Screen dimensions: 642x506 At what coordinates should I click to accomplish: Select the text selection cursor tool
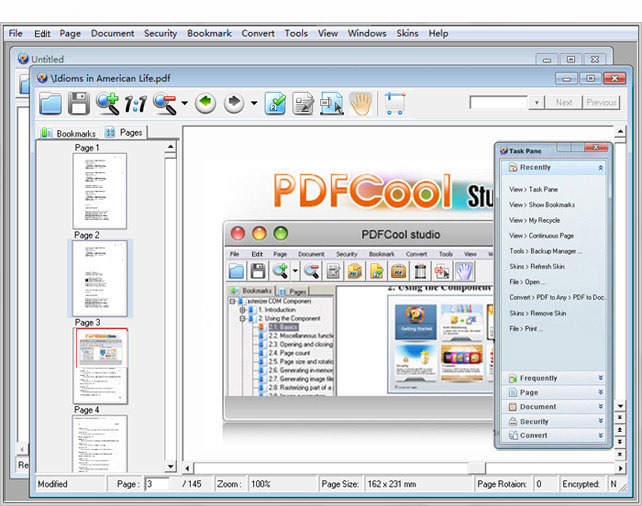point(332,103)
